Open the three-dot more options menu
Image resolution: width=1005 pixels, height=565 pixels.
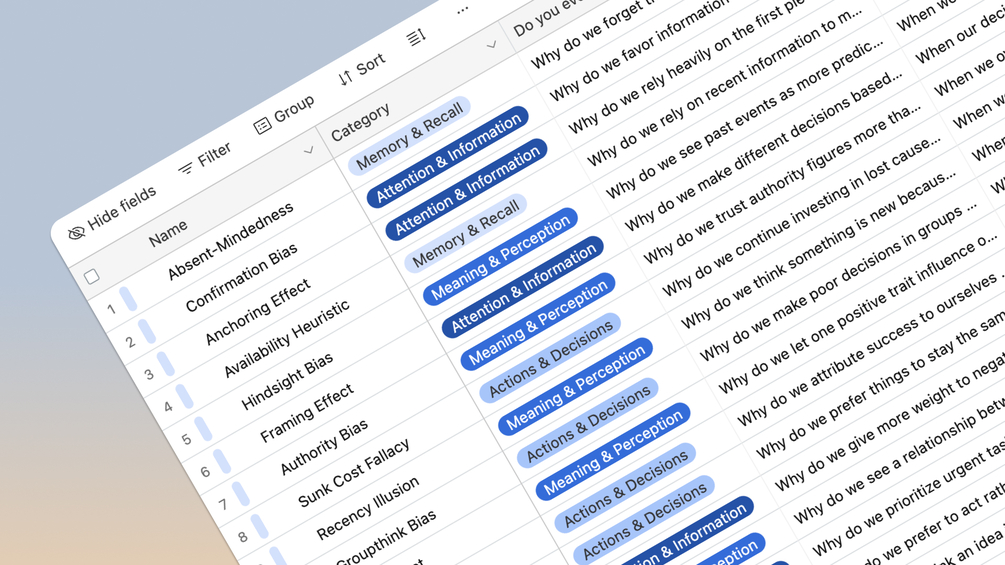pyautogui.click(x=463, y=11)
